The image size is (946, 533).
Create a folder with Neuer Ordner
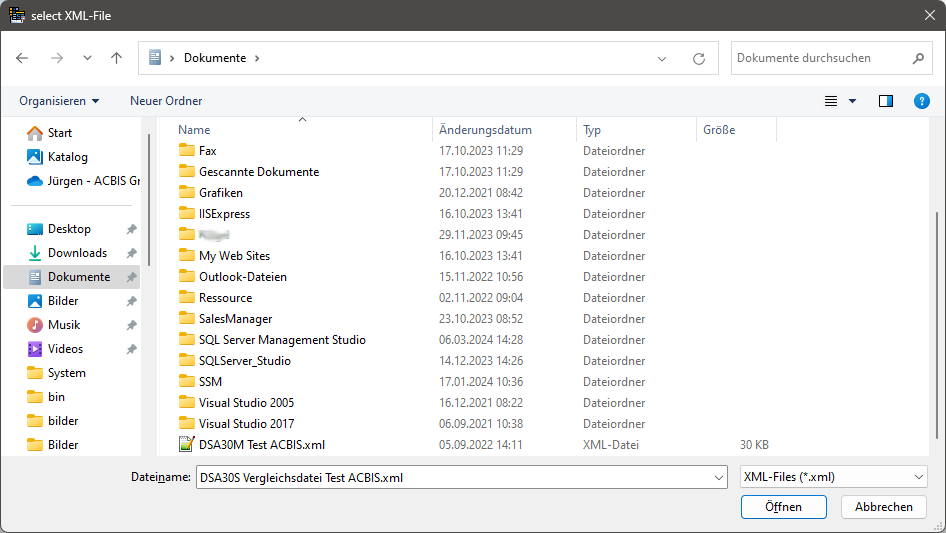click(x=166, y=101)
